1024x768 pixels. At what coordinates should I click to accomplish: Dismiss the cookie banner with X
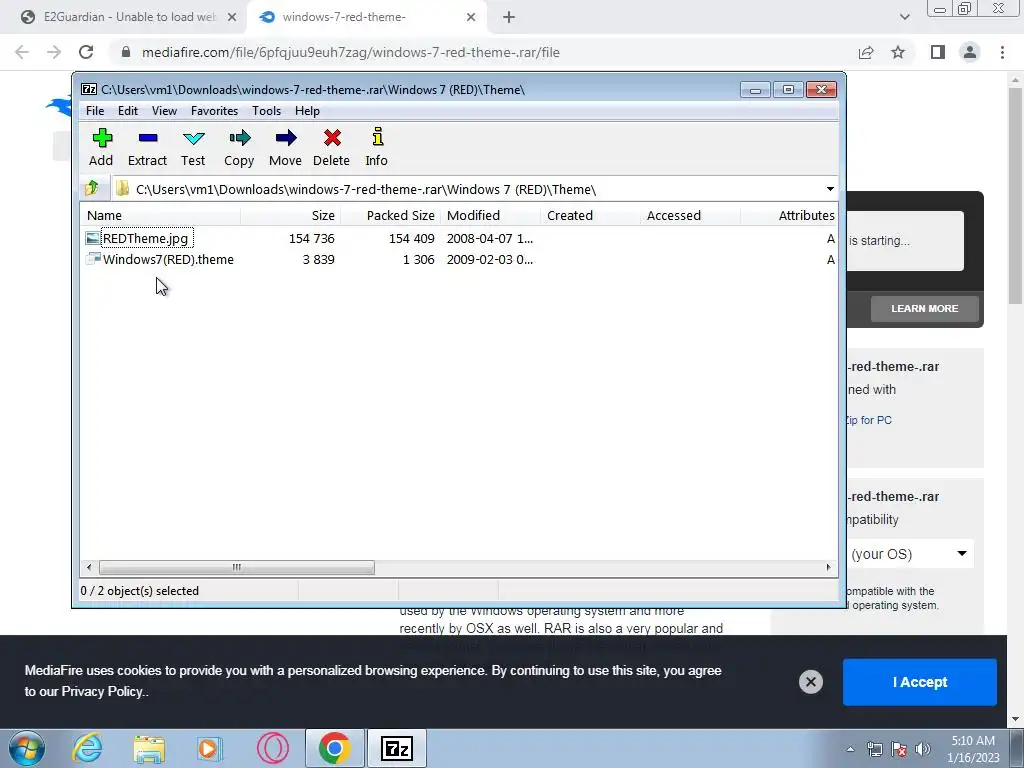[x=810, y=682]
